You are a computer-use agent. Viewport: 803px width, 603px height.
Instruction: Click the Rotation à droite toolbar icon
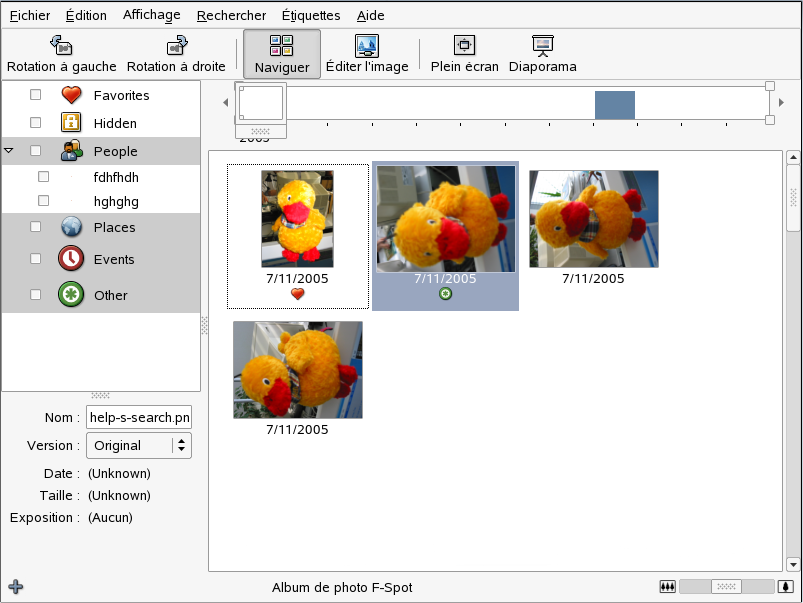click(x=177, y=46)
